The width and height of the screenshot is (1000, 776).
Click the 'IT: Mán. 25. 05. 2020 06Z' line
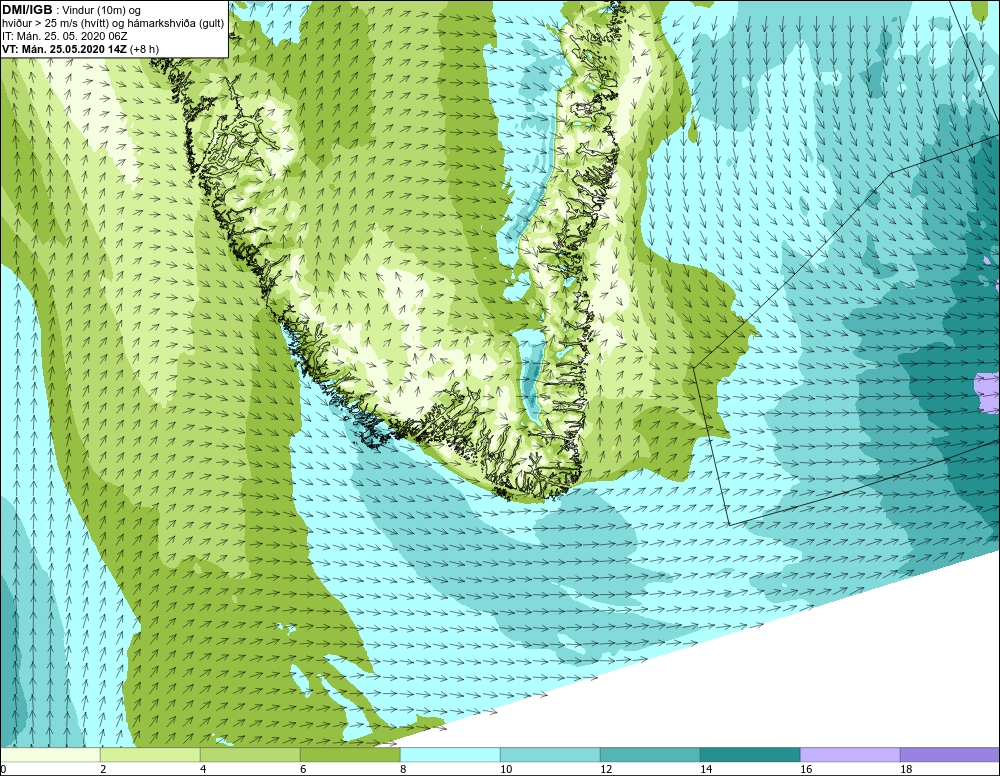coord(64,36)
